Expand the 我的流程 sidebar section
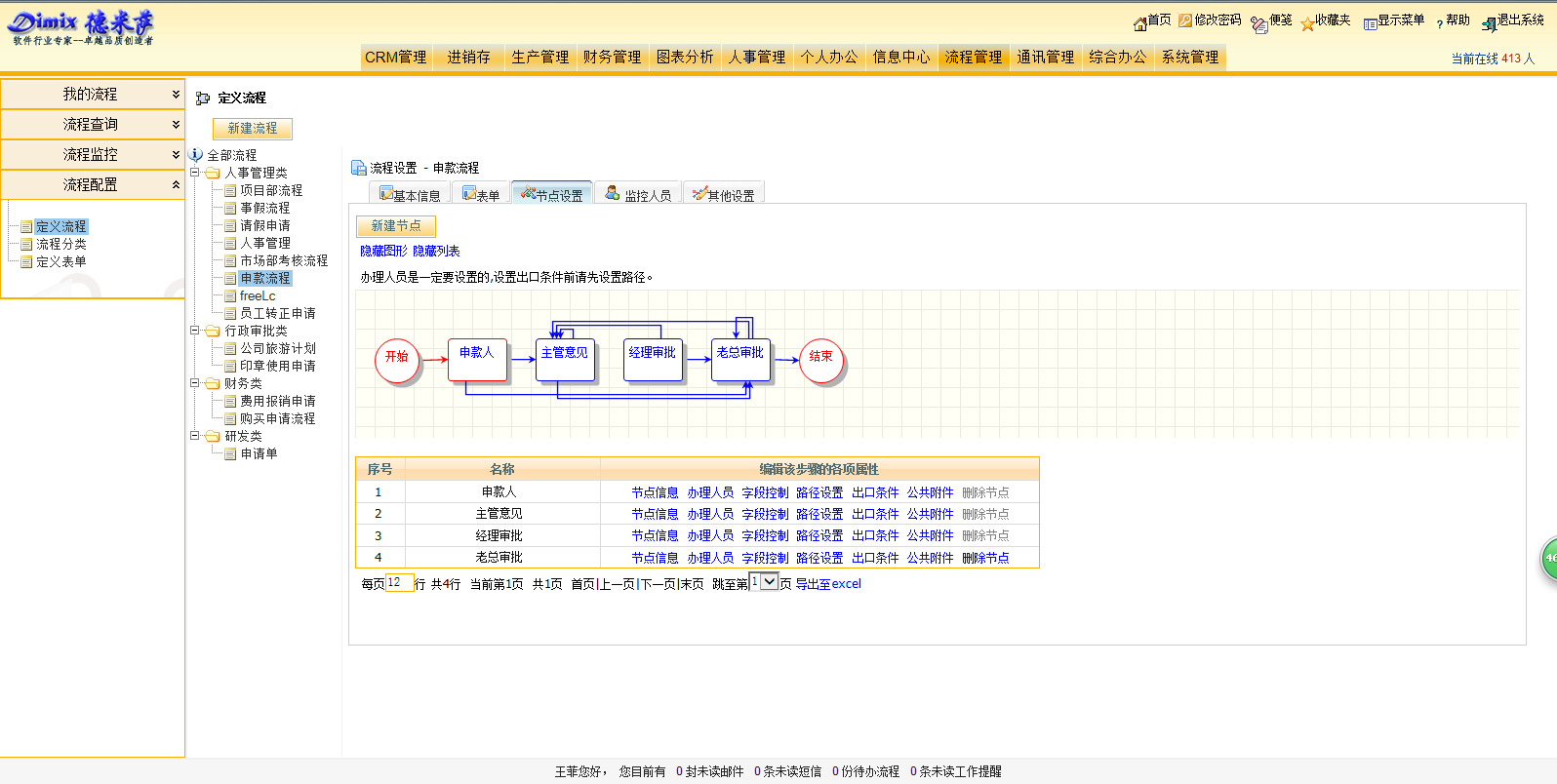Image resolution: width=1557 pixels, height=784 pixels. point(93,95)
